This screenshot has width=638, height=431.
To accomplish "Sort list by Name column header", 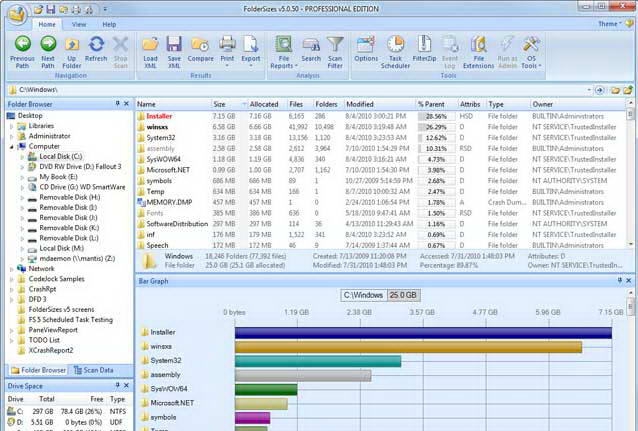I will (x=173, y=104).
